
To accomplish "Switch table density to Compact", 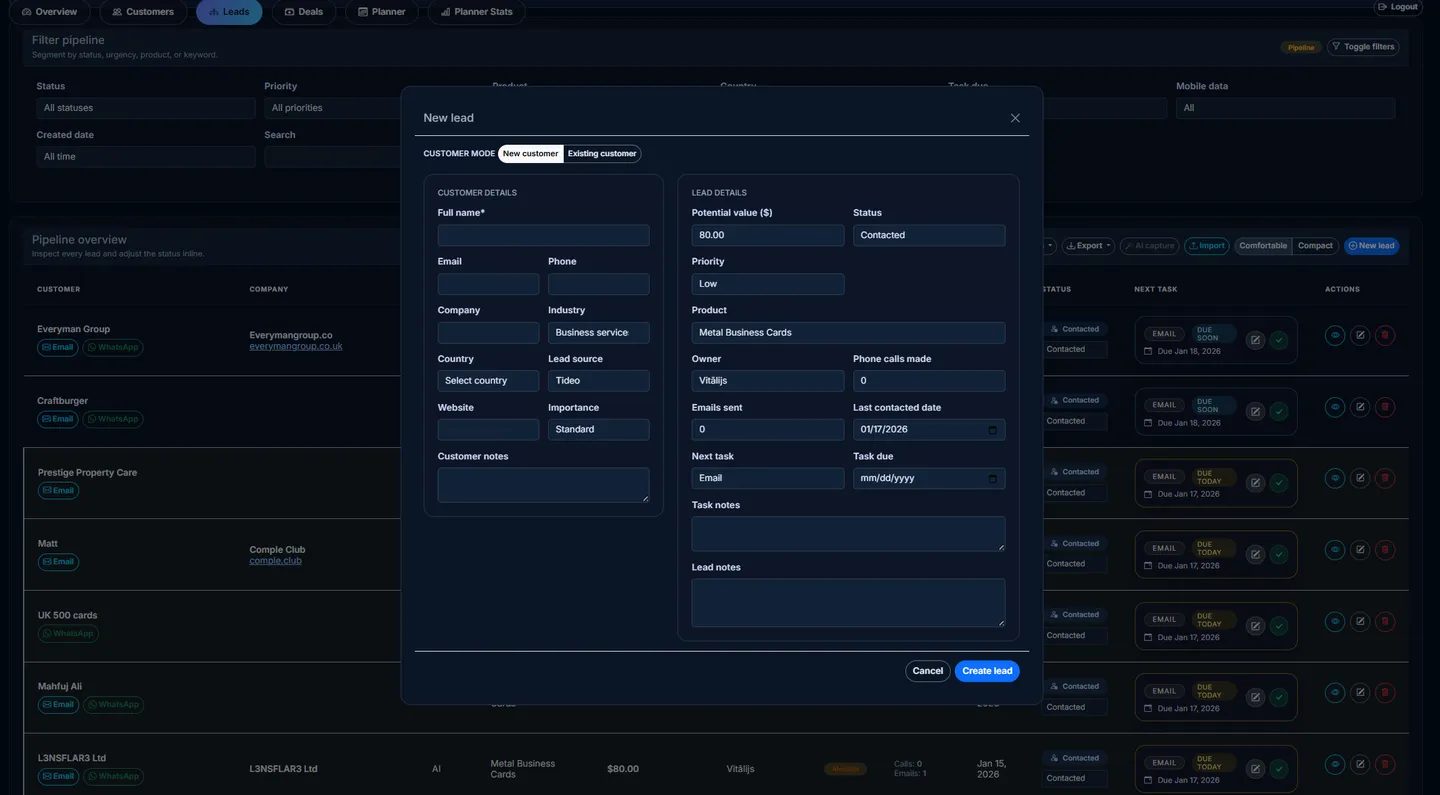I will click(x=1315, y=246).
